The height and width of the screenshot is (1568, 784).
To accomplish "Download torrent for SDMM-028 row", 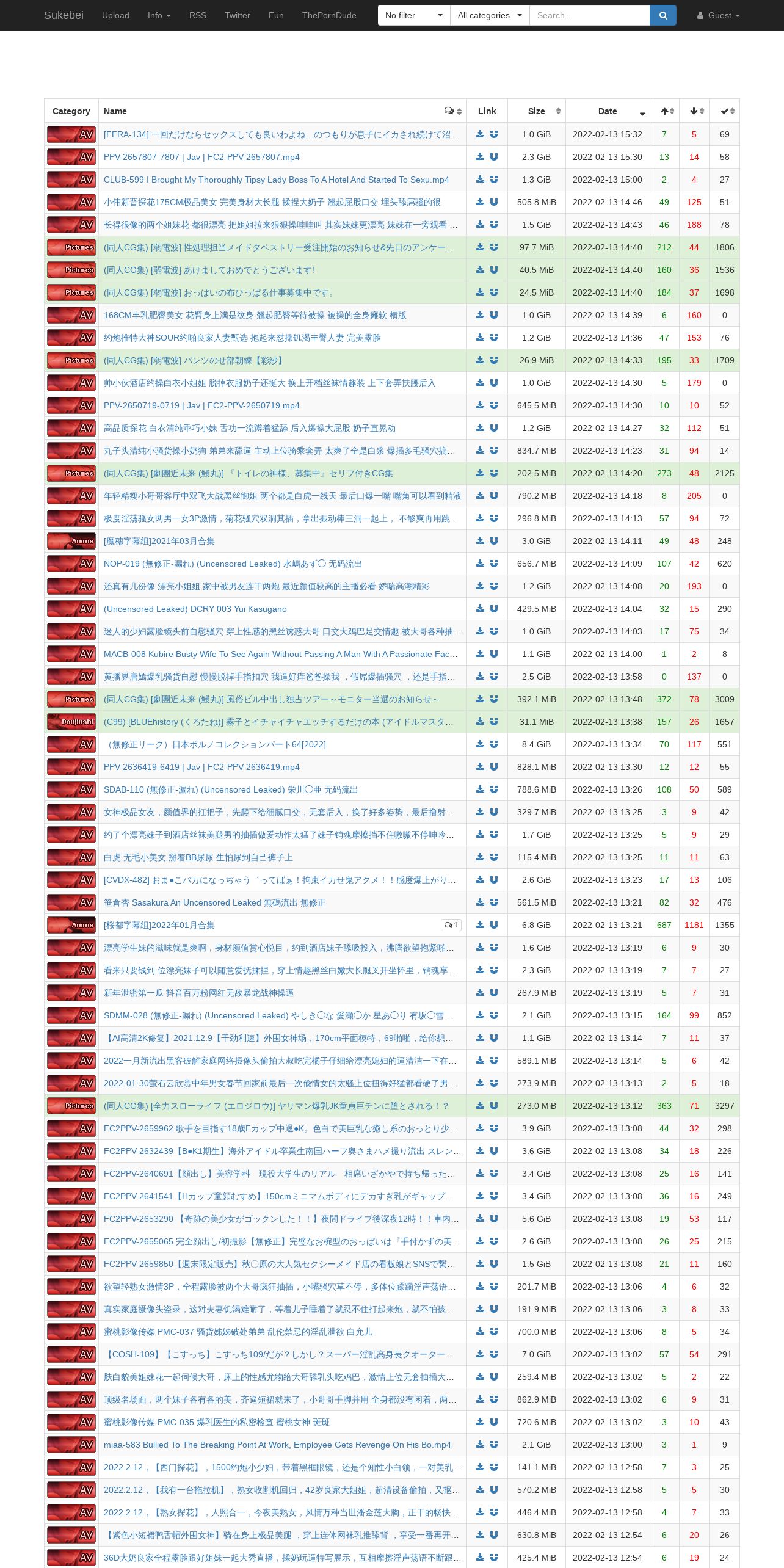I will [x=481, y=1015].
